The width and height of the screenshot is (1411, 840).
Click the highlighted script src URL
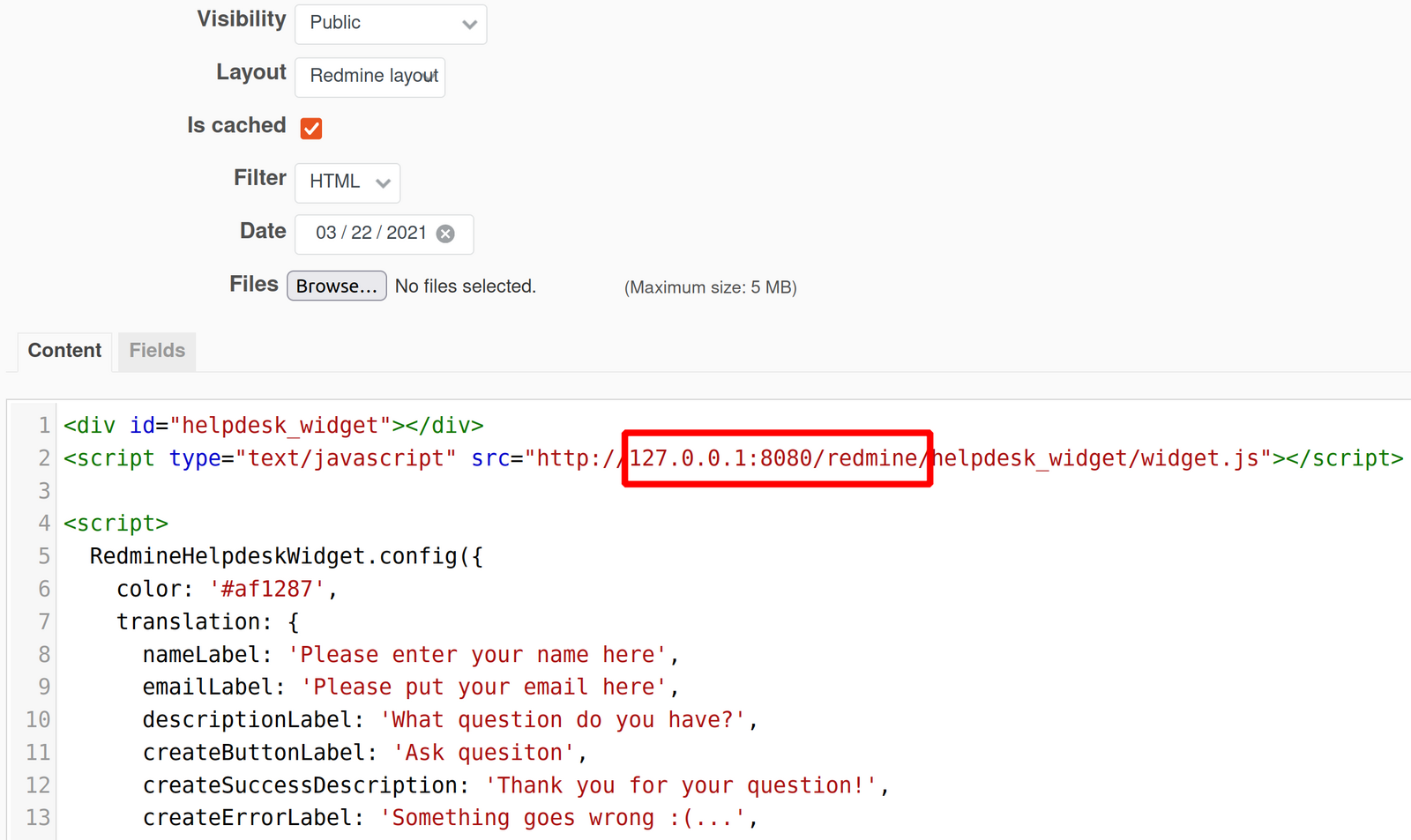point(776,457)
